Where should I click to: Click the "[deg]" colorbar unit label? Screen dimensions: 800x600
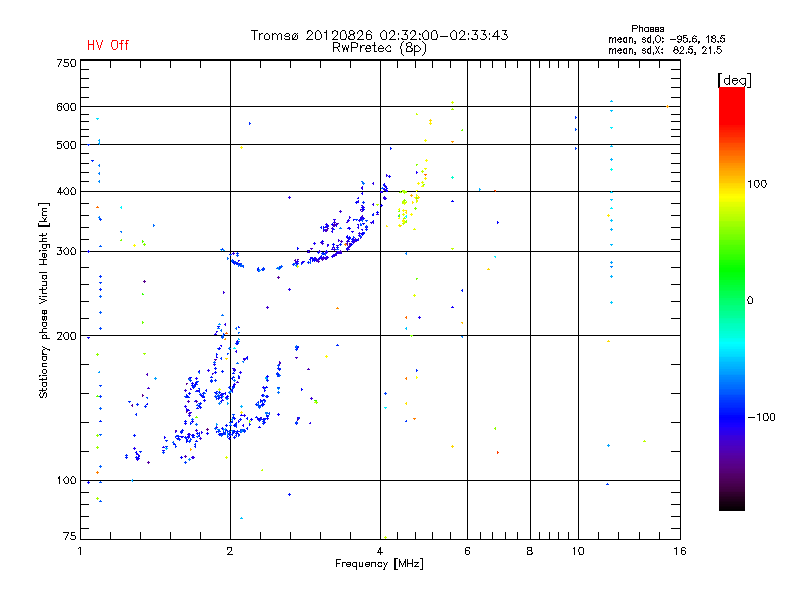point(734,80)
